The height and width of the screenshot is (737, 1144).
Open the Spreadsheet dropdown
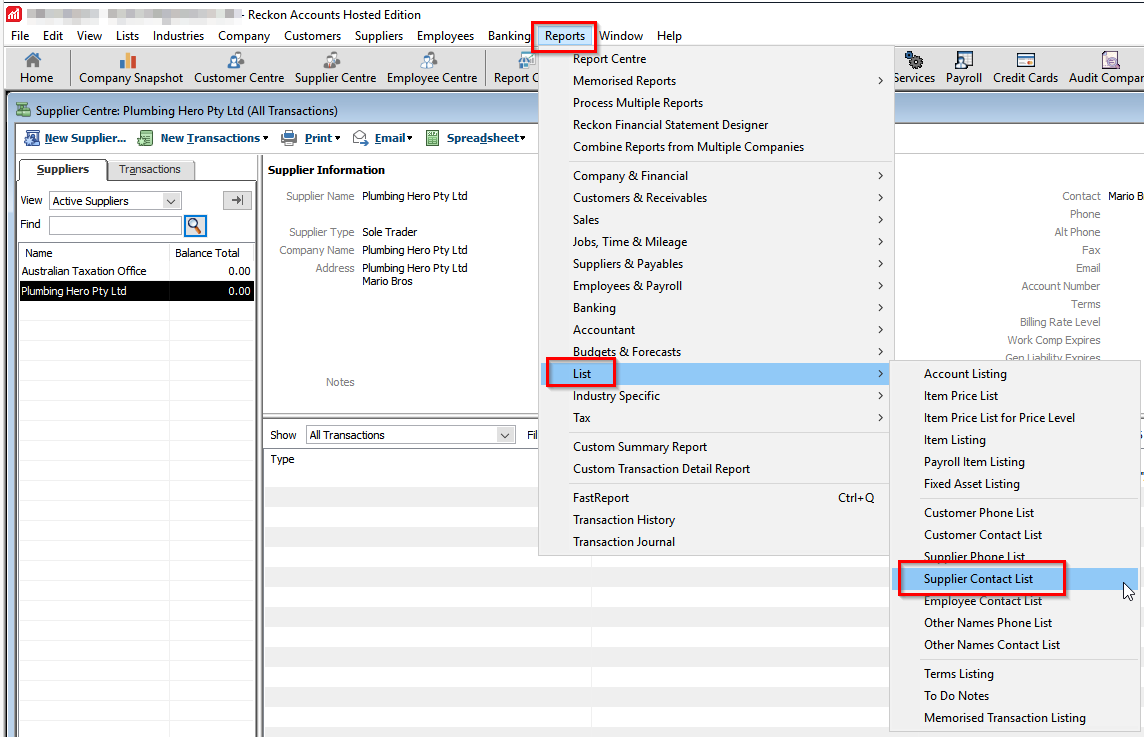(x=476, y=138)
